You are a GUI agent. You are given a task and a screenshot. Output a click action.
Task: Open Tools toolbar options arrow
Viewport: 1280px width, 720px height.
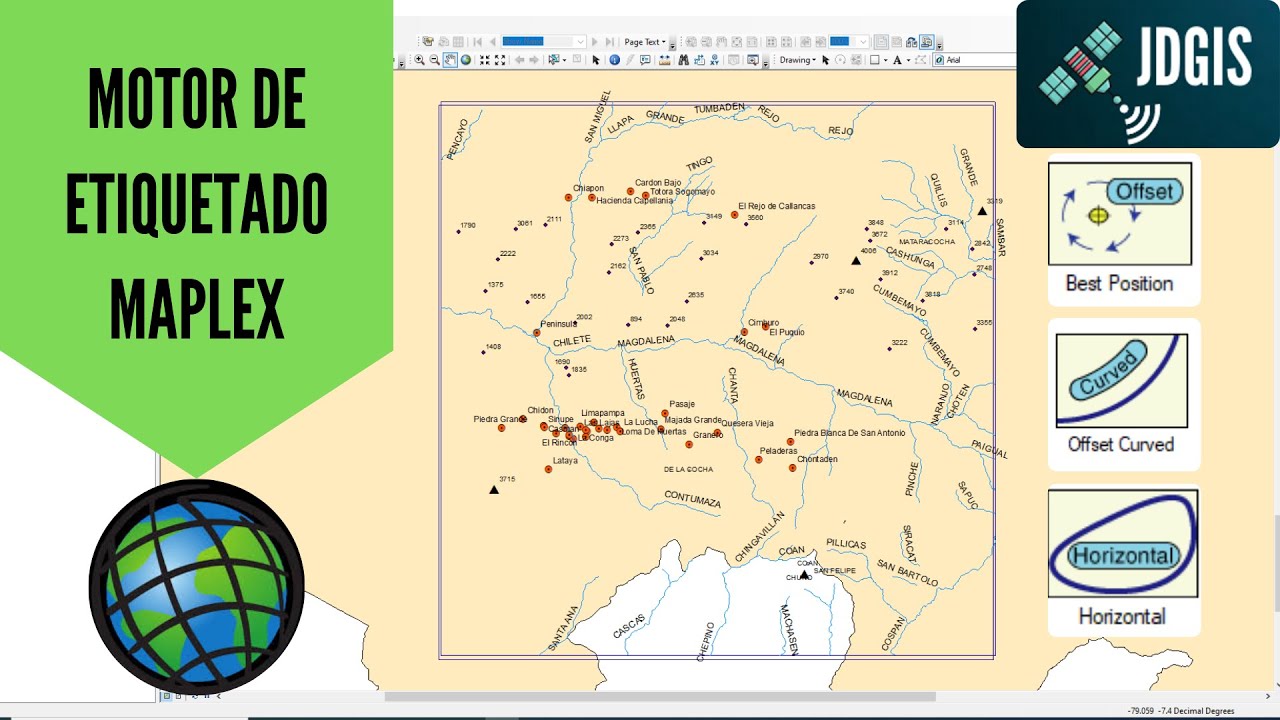[765, 63]
